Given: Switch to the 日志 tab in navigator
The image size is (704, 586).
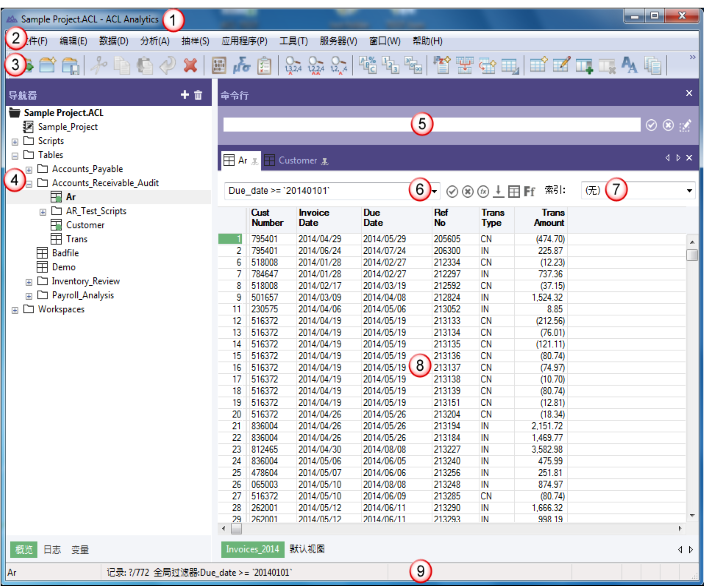Looking at the screenshot, I should click(52, 549).
